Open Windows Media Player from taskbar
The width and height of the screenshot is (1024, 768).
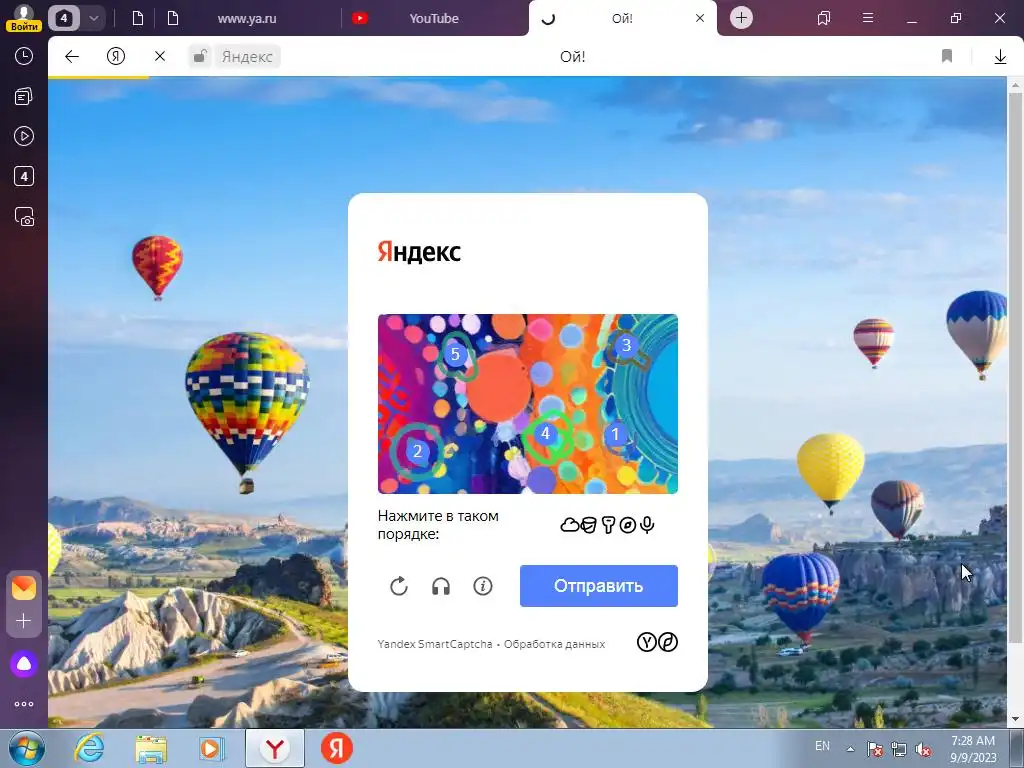(x=212, y=749)
